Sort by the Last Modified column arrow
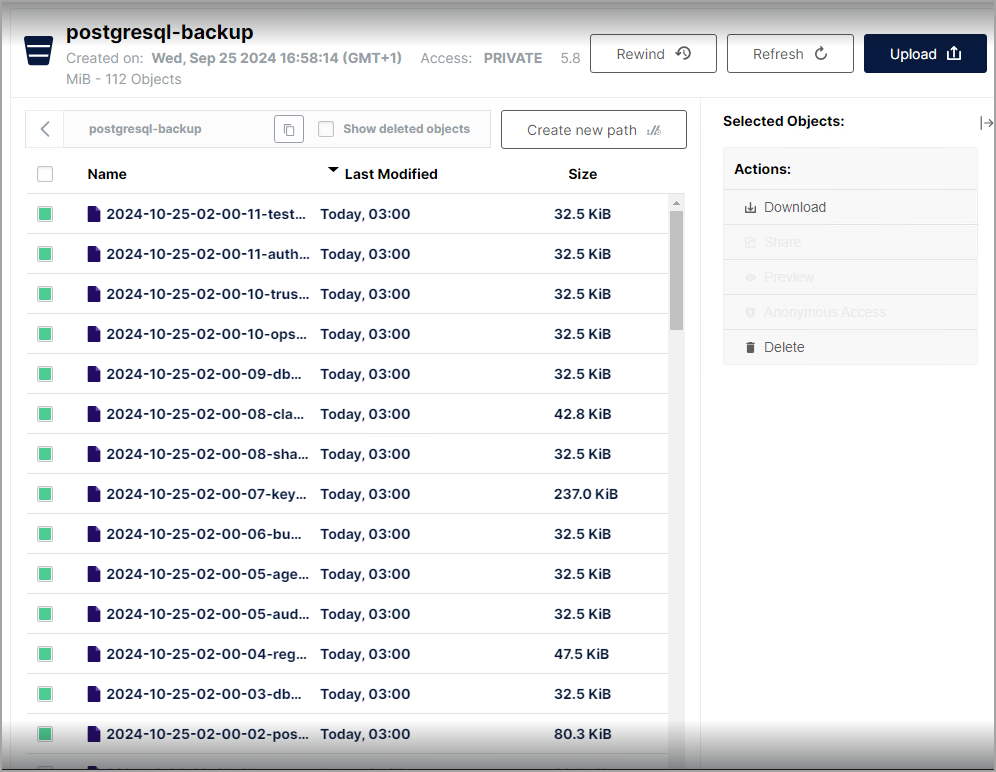Image resolution: width=996 pixels, height=772 pixels. (333, 172)
